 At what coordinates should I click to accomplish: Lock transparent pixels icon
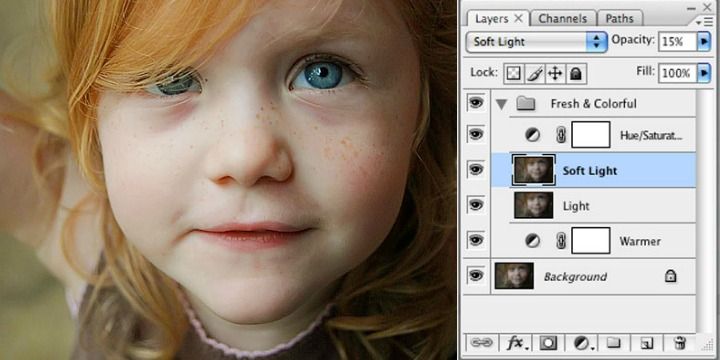513,73
